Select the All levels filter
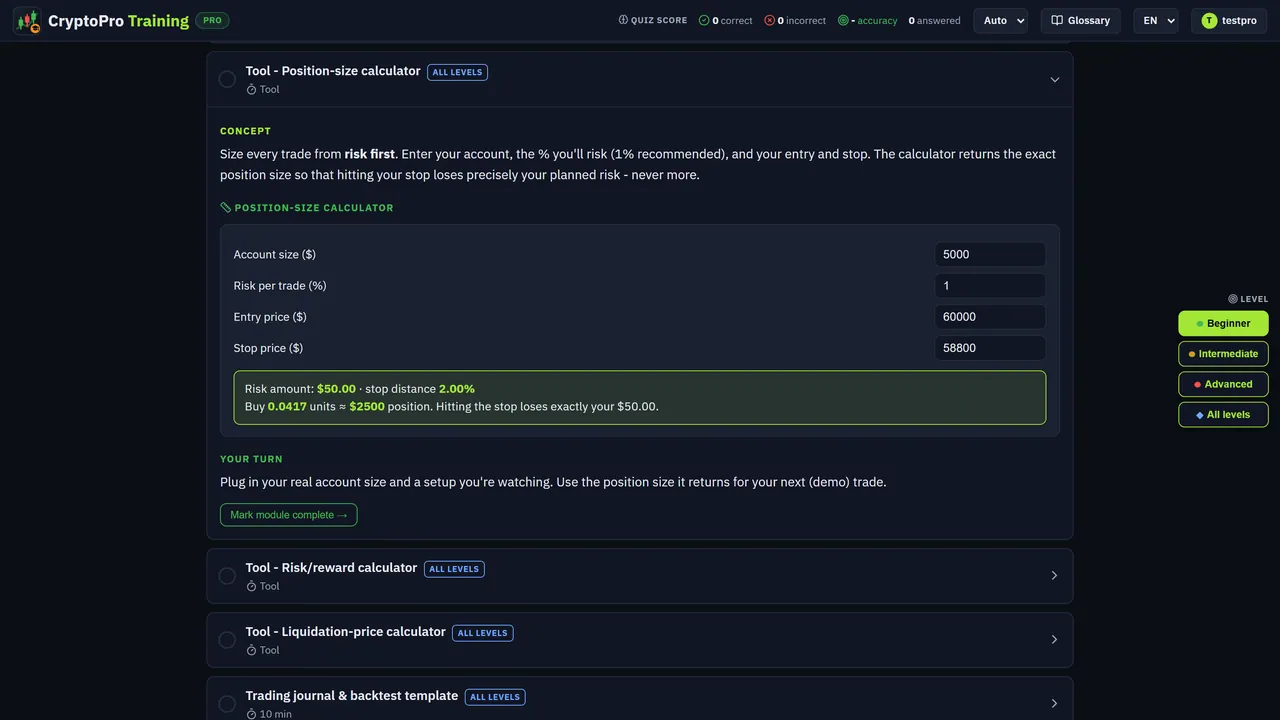This screenshot has width=1280, height=720. [1223, 414]
